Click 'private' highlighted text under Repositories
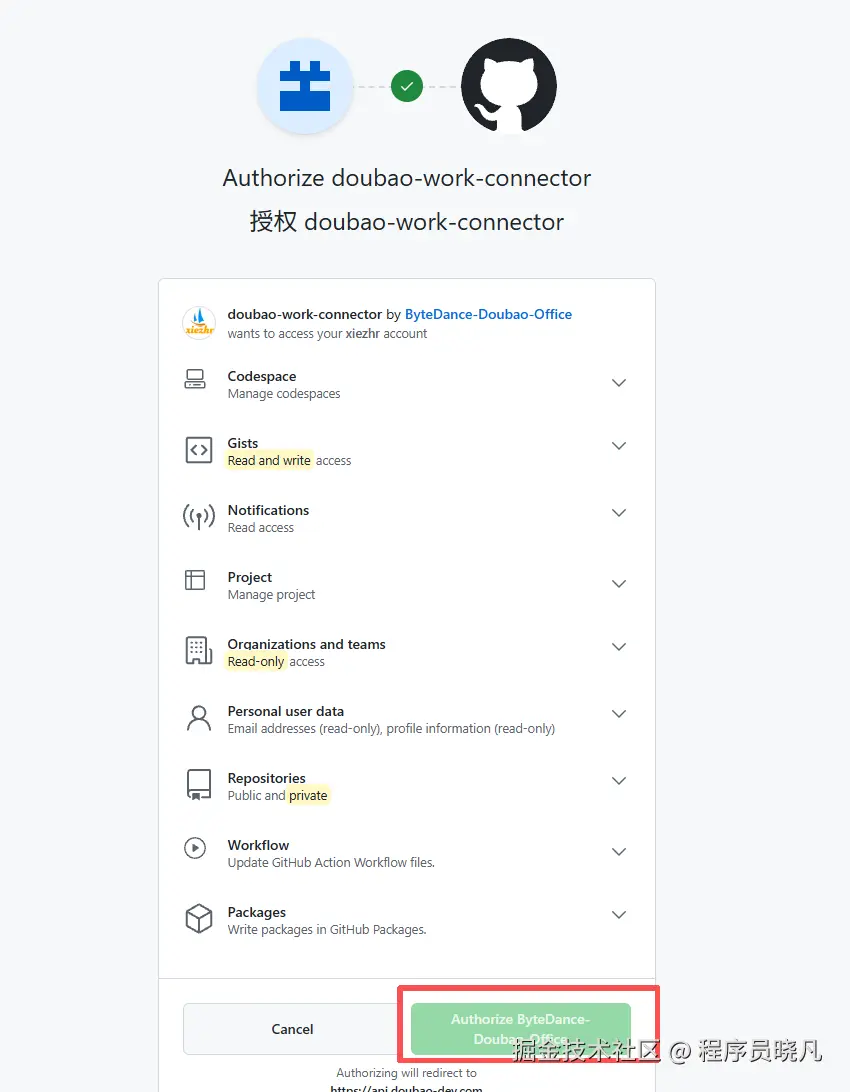The height and width of the screenshot is (1092, 850). click(308, 795)
